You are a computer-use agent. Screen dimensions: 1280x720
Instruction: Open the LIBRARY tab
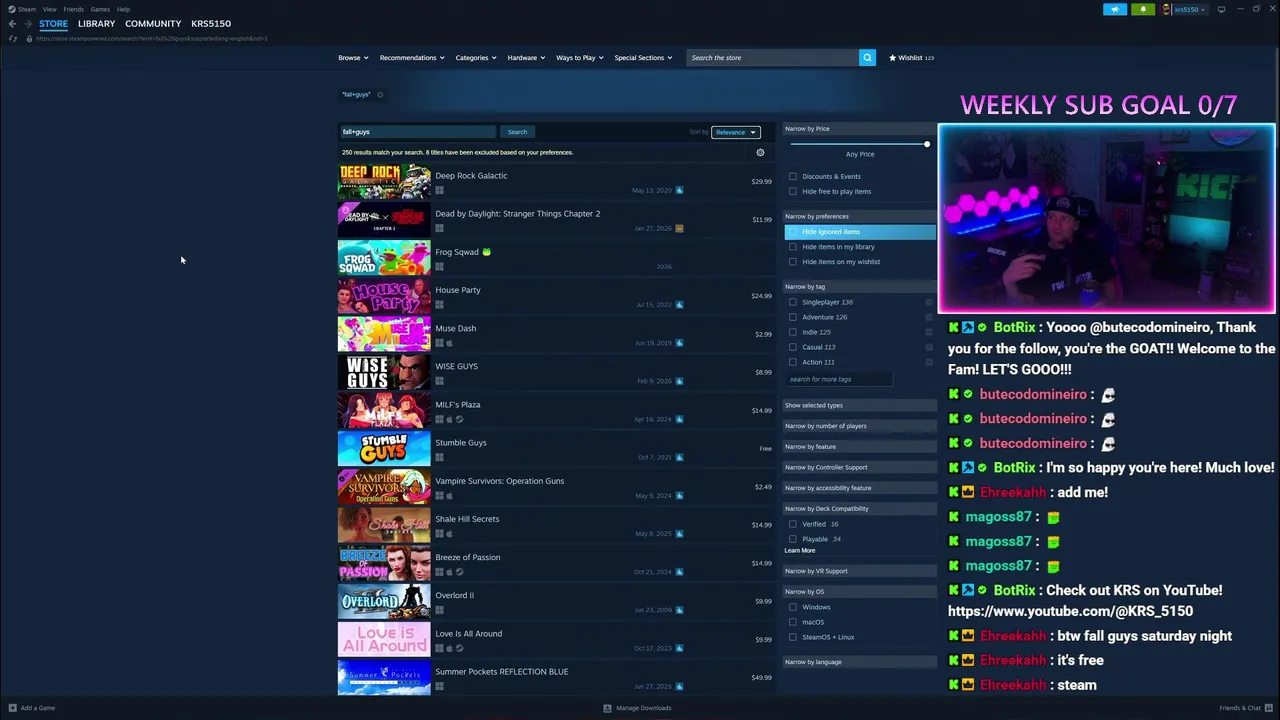pos(96,23)
